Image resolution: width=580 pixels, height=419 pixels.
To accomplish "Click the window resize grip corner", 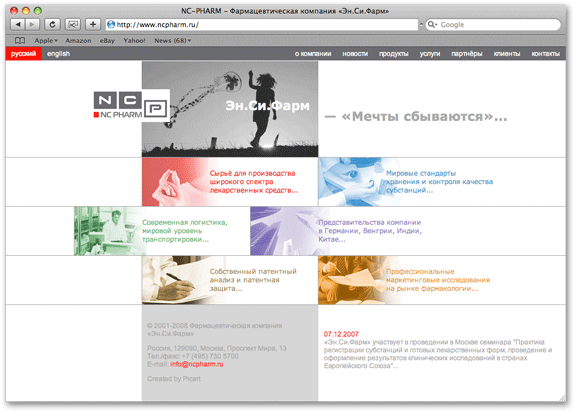I will point(562,398).
